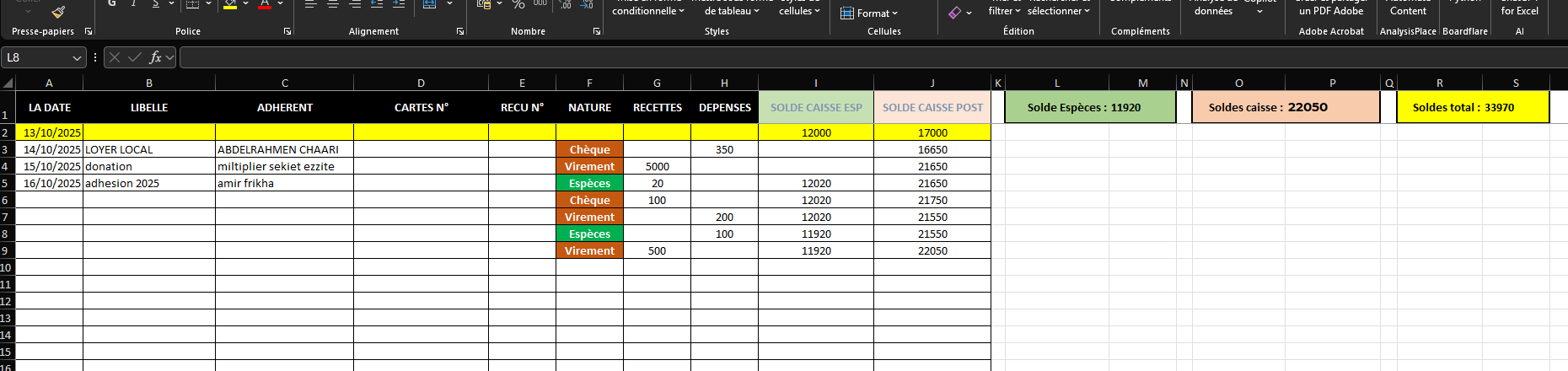Click the Soldes caisse 22050 cell
The width and height of the screenshot is (1568, 371).
(x=1285, y=107)
